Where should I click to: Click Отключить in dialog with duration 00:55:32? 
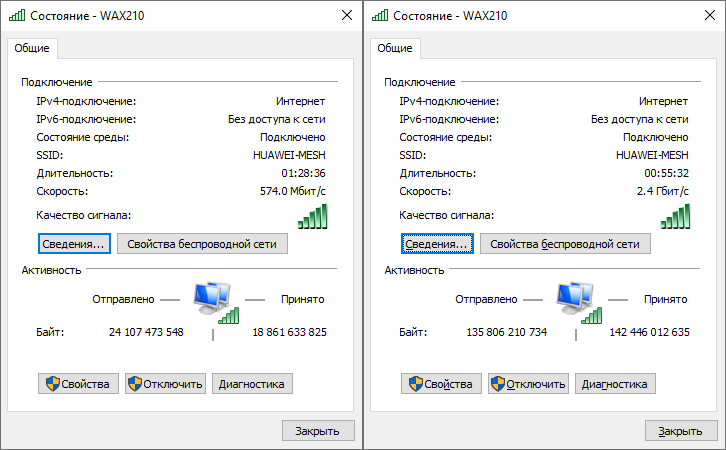click(x=528, y=384)
